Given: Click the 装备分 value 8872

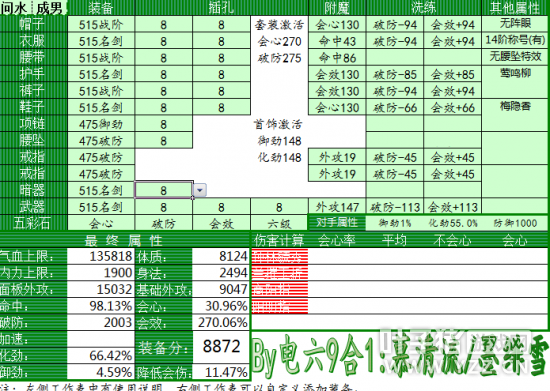Looking at the screenshot, I should (221, 347).
